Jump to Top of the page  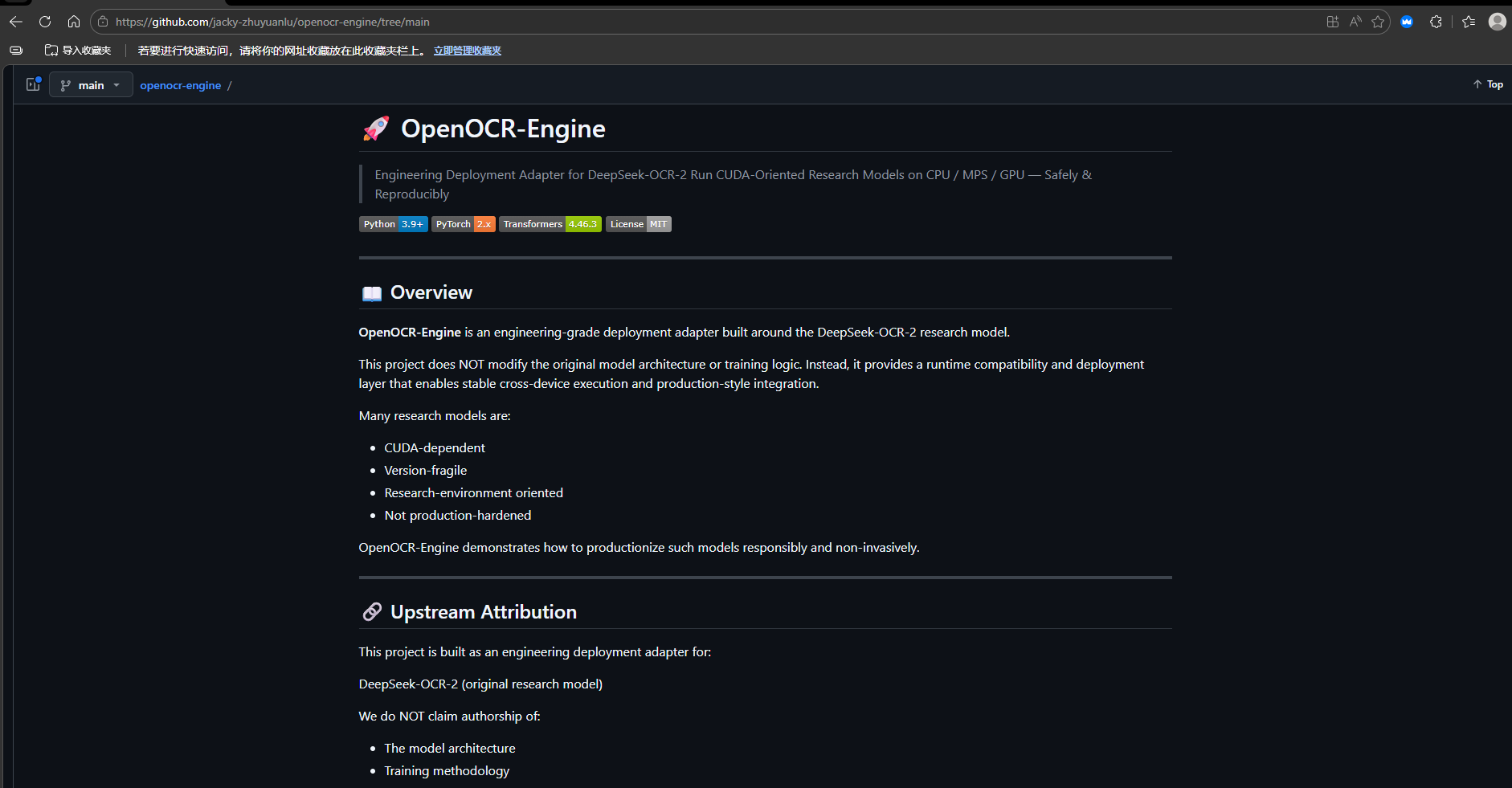click(1488, 84)
